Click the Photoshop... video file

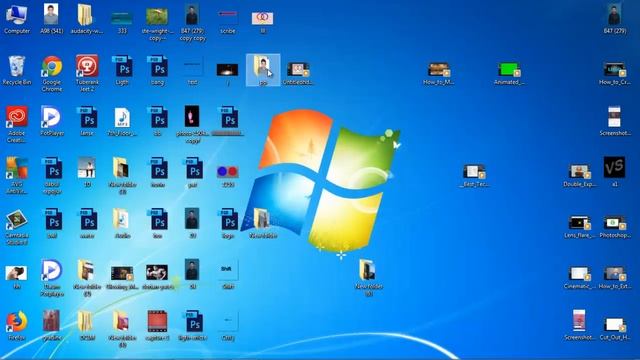click(x=614, y=227)
